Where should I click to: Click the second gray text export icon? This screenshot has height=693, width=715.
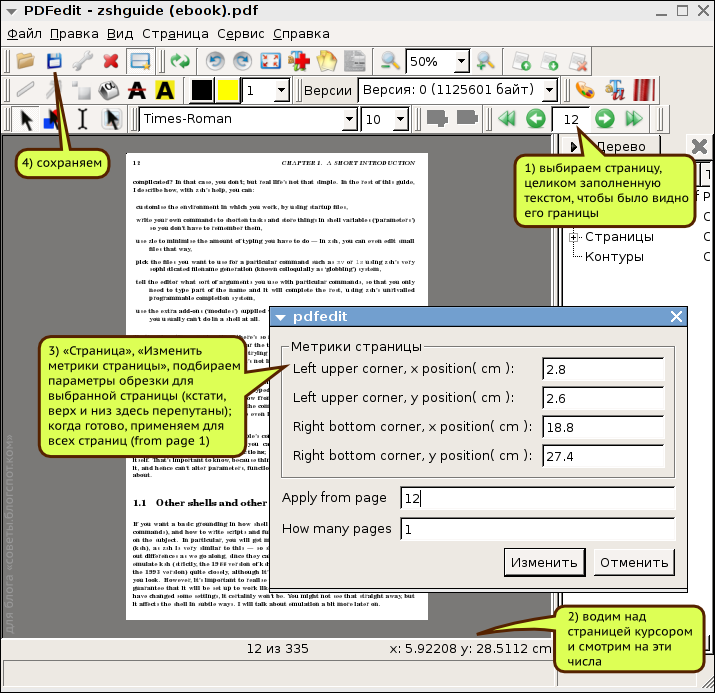(467, 118)
